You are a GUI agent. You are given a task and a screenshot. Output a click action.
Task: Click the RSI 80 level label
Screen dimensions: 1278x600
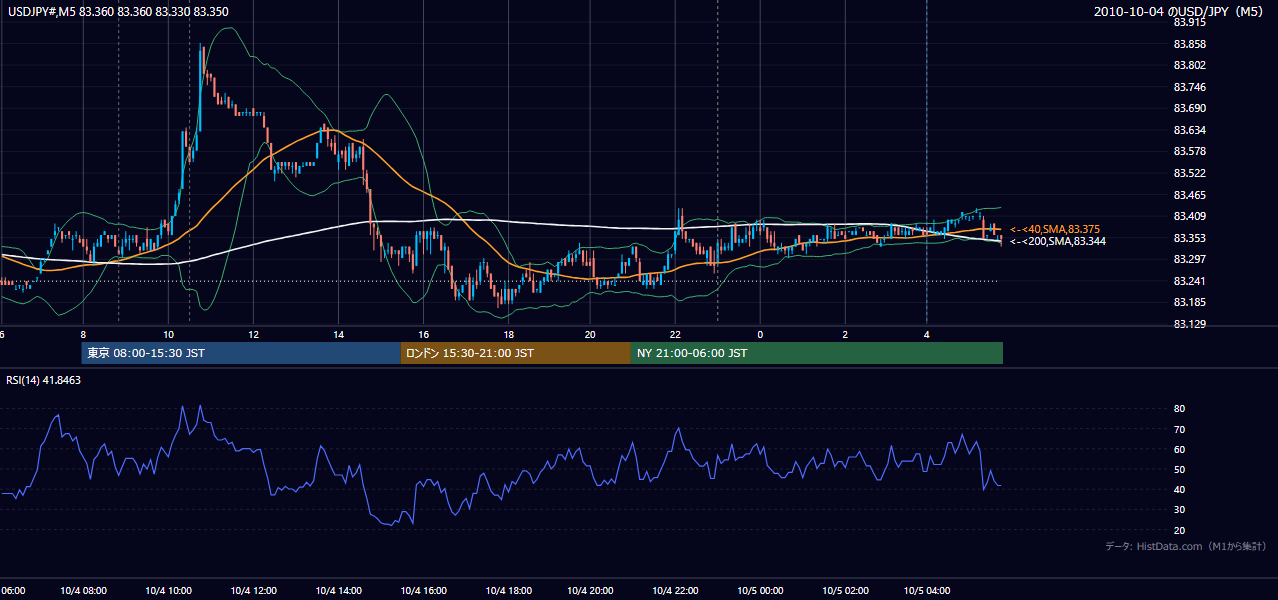[x=1179, y=409]
